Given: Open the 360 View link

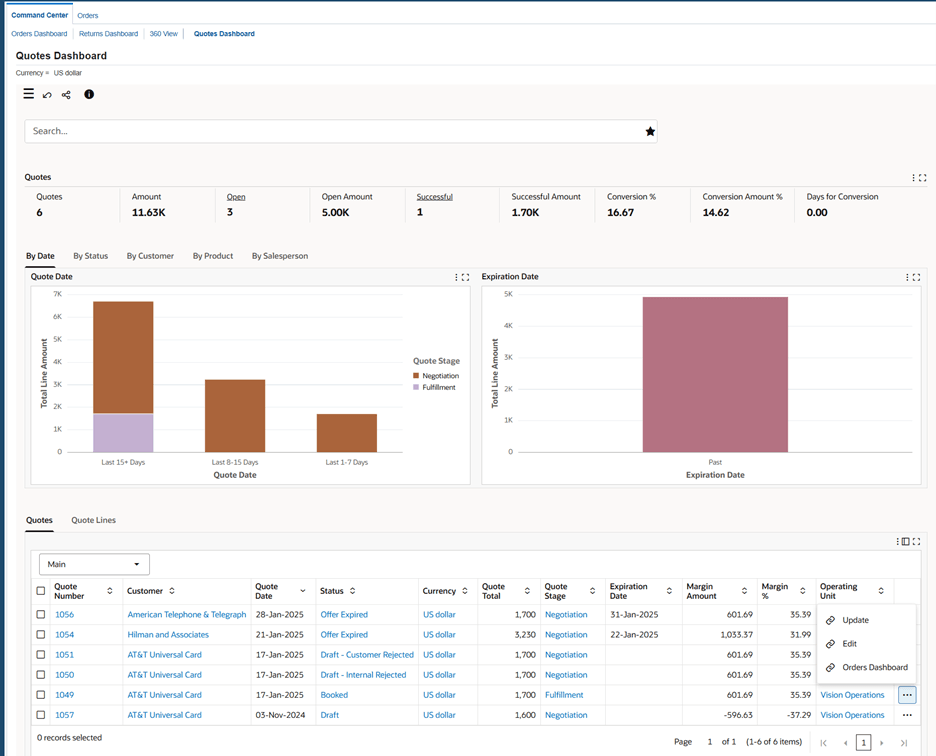Looking at the screenshot, I should pos(164,34).
